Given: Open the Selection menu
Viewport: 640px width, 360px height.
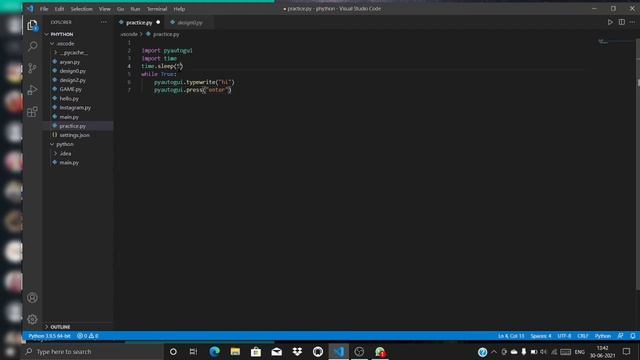Looking at the screenshot, I should tap(81, 9).
